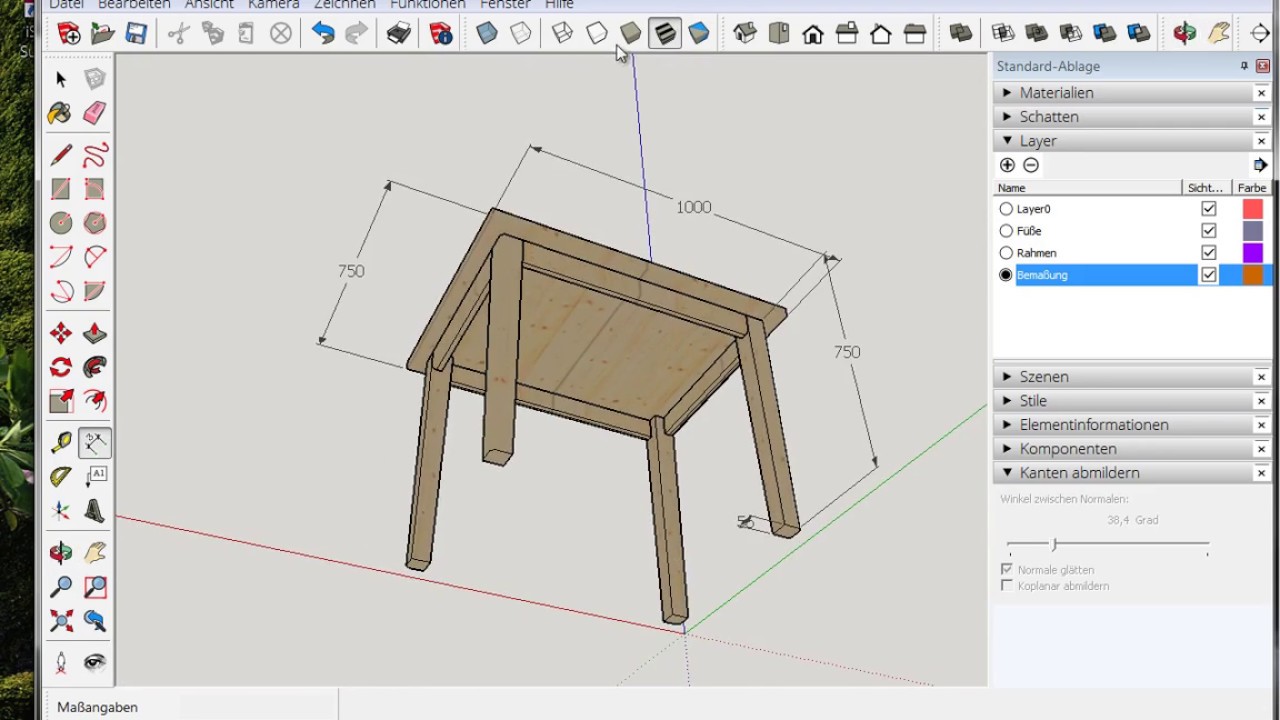This screenshot has height=720, width=1280.
Task: Select the Orbit tool
Action: coord(61,553)
